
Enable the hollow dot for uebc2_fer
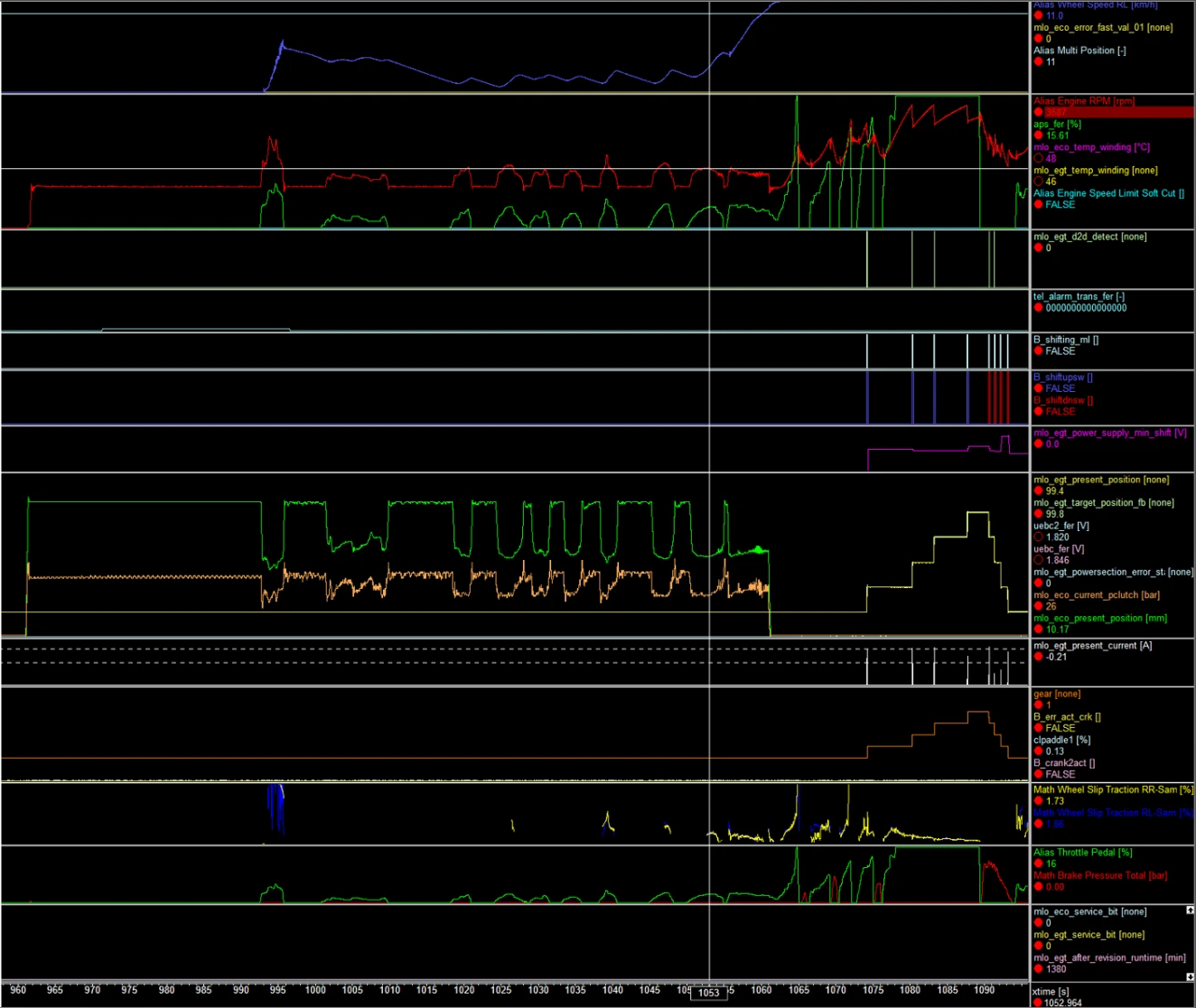(x=1038, y=537)
